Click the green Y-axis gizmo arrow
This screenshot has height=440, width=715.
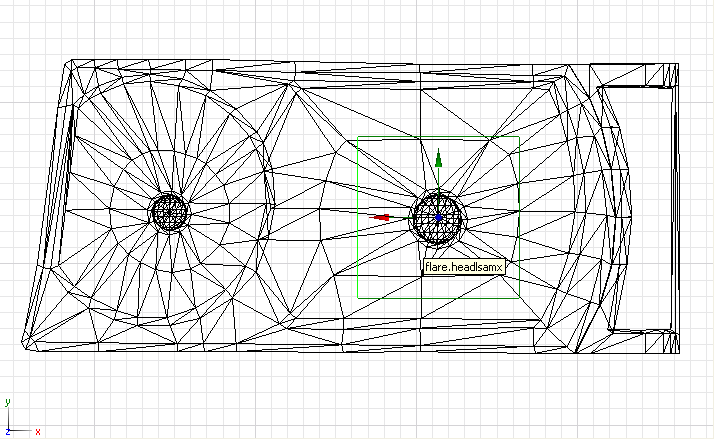(438, 156)
